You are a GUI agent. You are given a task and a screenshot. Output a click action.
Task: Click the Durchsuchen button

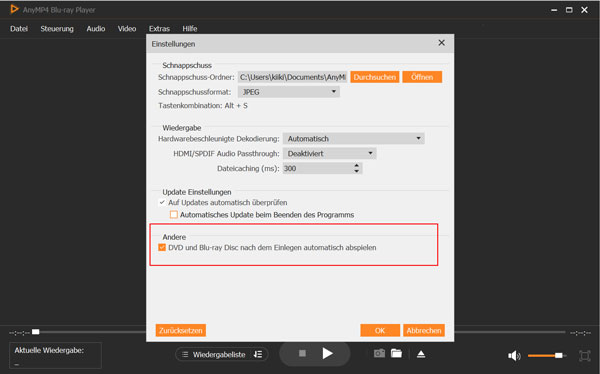coord(375,77)
